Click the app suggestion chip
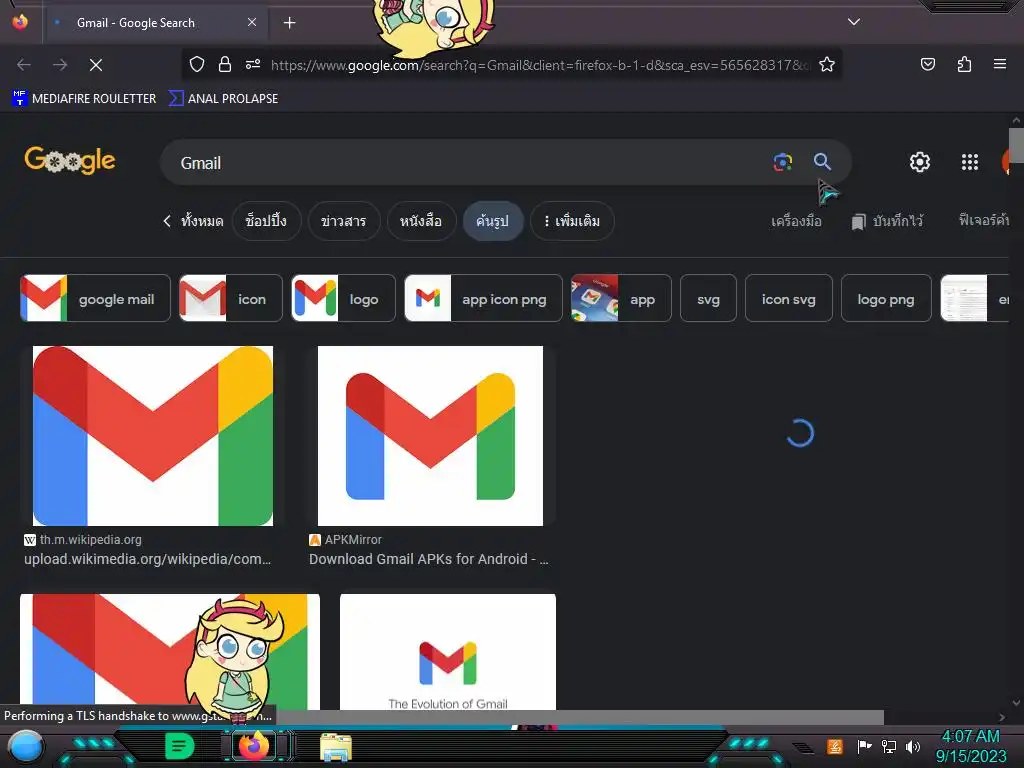1024x768 pixels. click(x=621, y=298)
